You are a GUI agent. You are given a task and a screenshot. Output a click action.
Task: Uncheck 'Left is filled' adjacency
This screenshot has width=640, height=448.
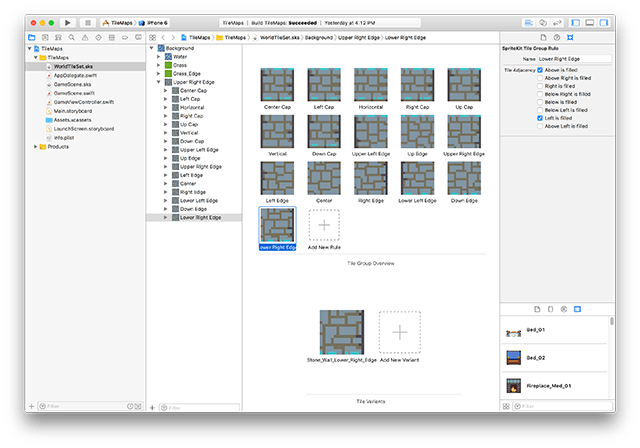tap(541, 118)
